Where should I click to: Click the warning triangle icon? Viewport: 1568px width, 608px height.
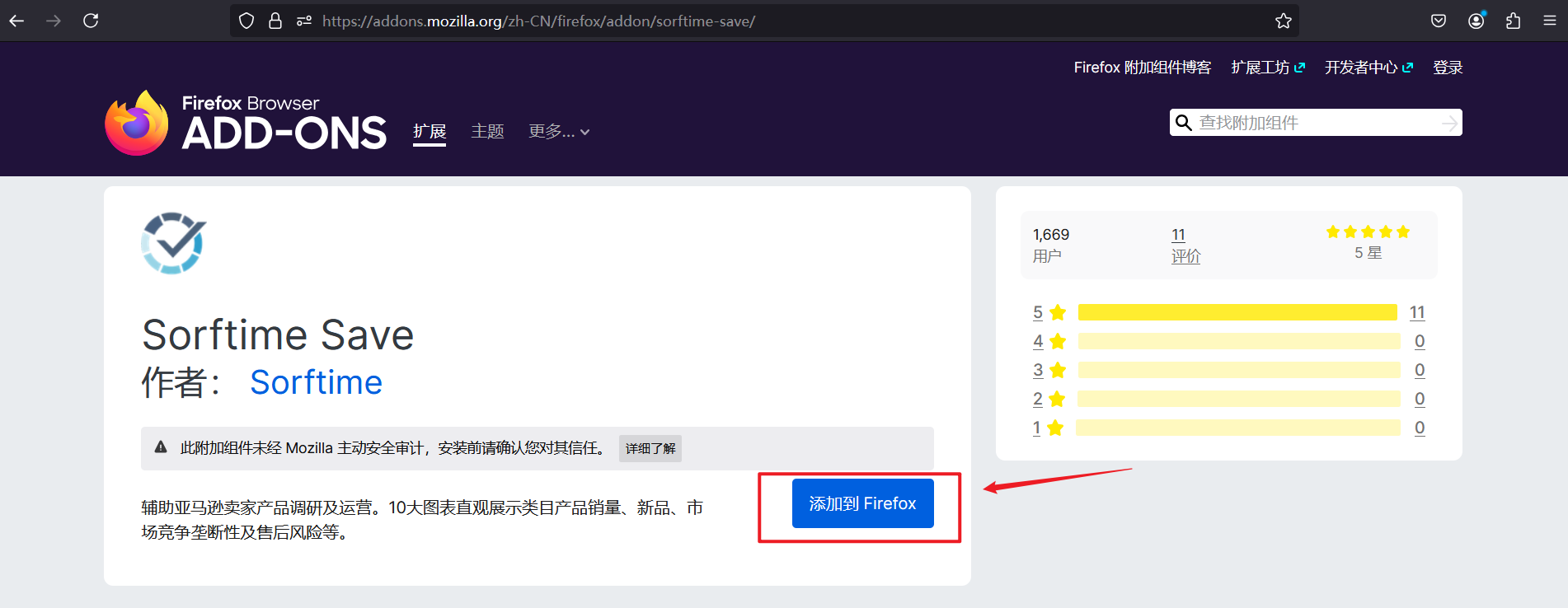(161, 447)
